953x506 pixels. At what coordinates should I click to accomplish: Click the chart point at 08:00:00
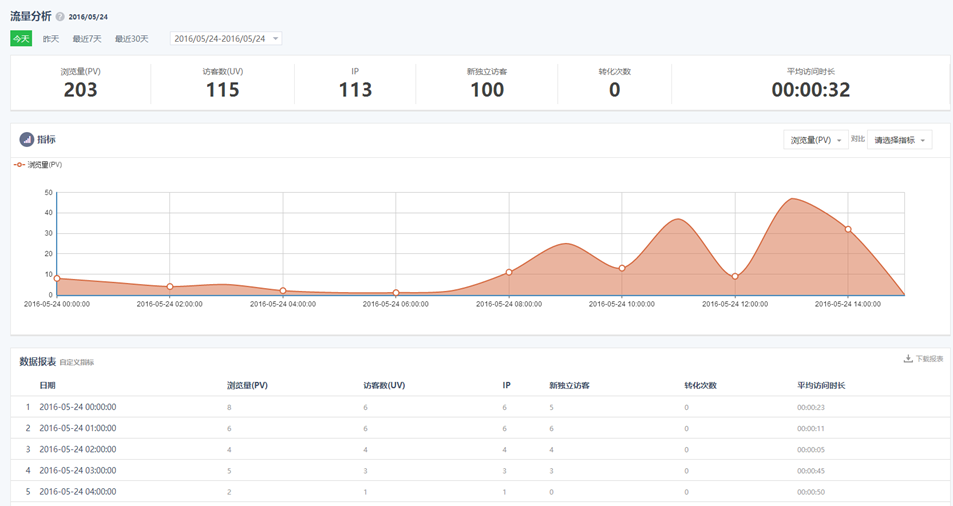(x=509, y=272)
